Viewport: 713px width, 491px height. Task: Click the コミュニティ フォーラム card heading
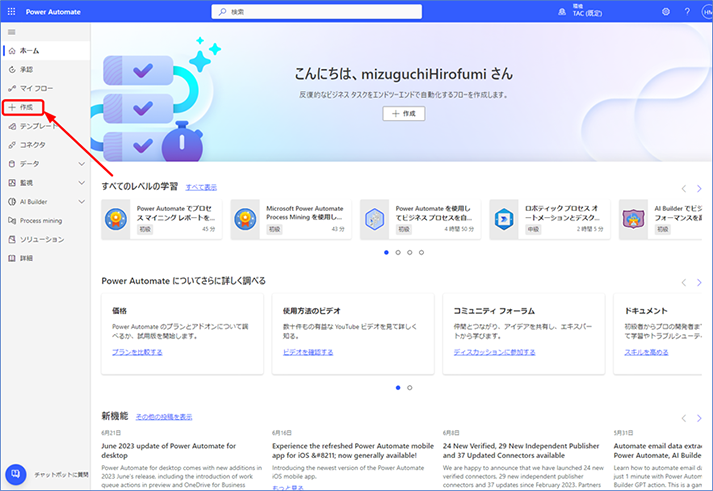click(494, 311)
